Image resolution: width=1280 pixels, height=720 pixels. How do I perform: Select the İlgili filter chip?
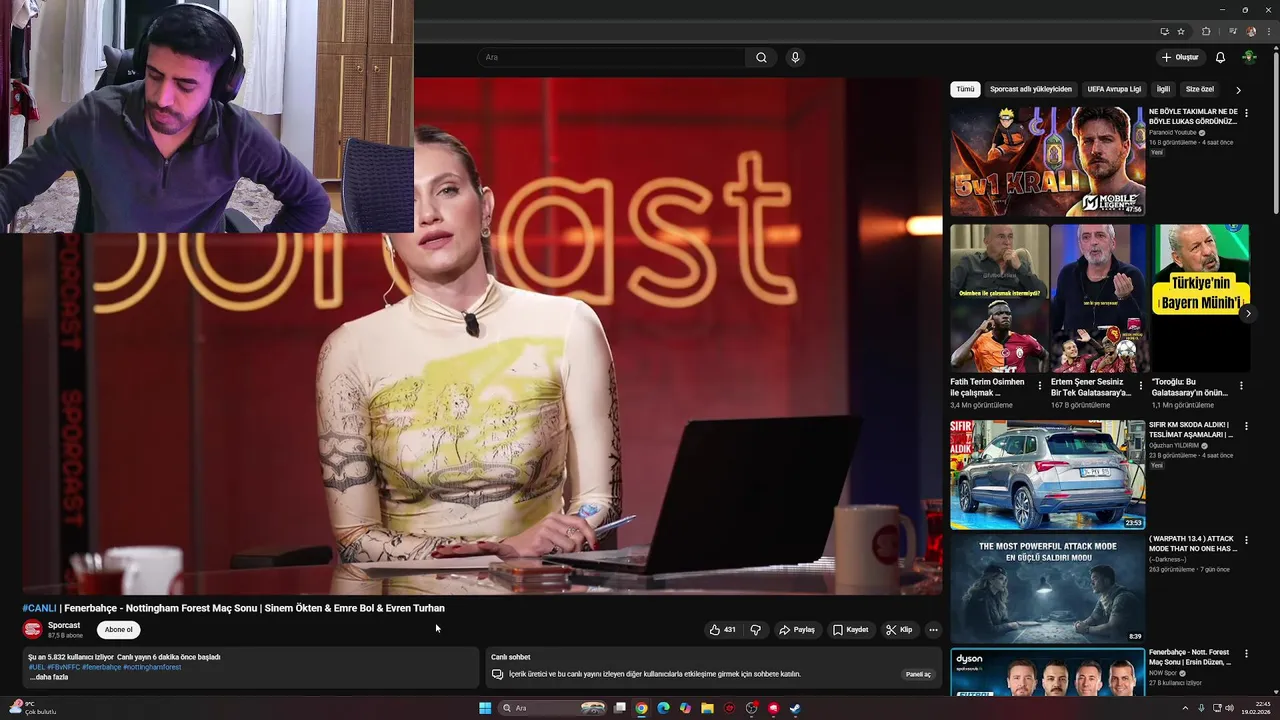coord(1163,89)
